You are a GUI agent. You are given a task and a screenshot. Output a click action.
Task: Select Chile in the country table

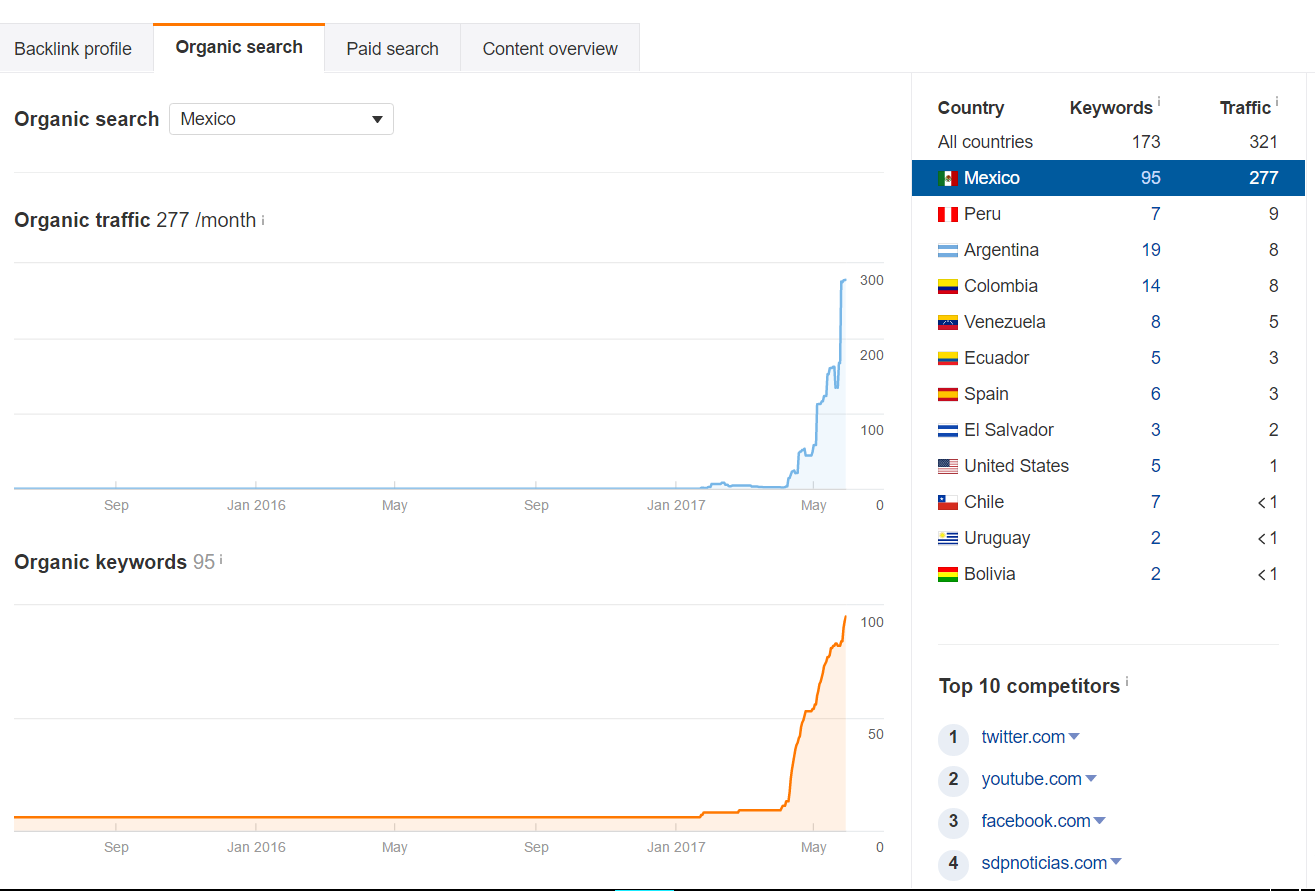click(x=1108, y=502)
